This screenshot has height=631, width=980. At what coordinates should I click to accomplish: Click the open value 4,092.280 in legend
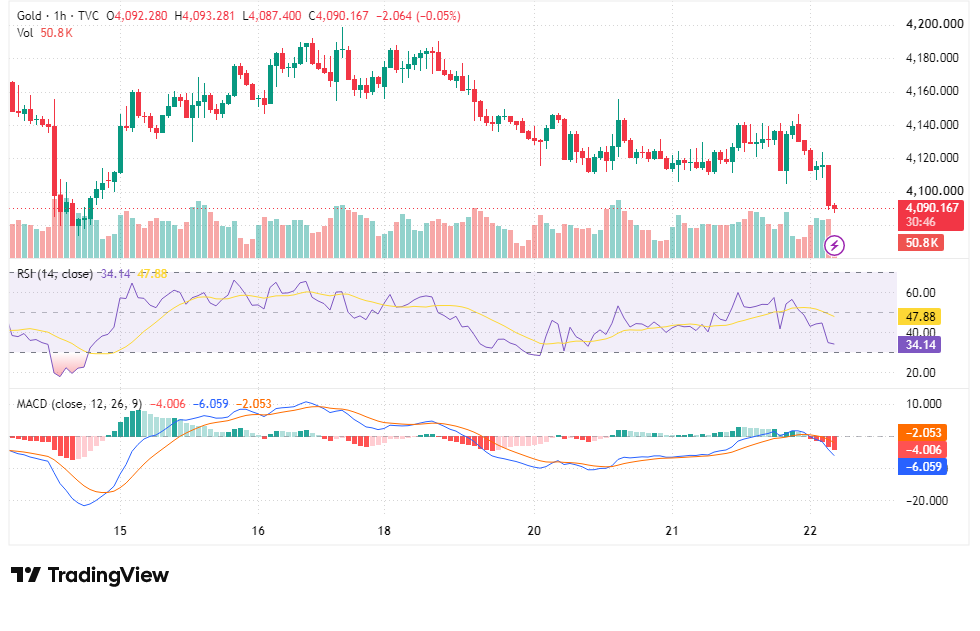137,16
